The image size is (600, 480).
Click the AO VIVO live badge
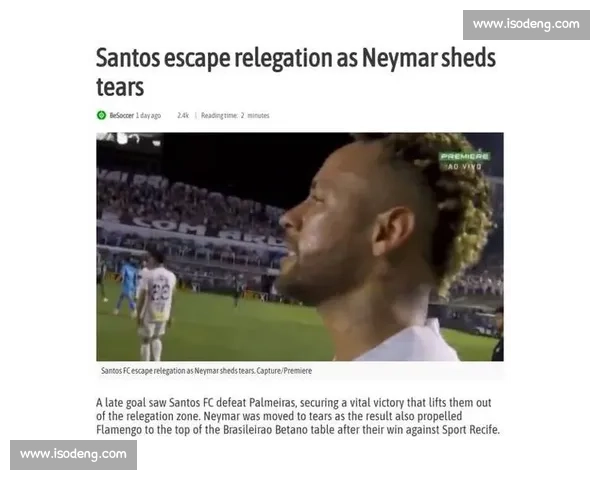[464, 167]
